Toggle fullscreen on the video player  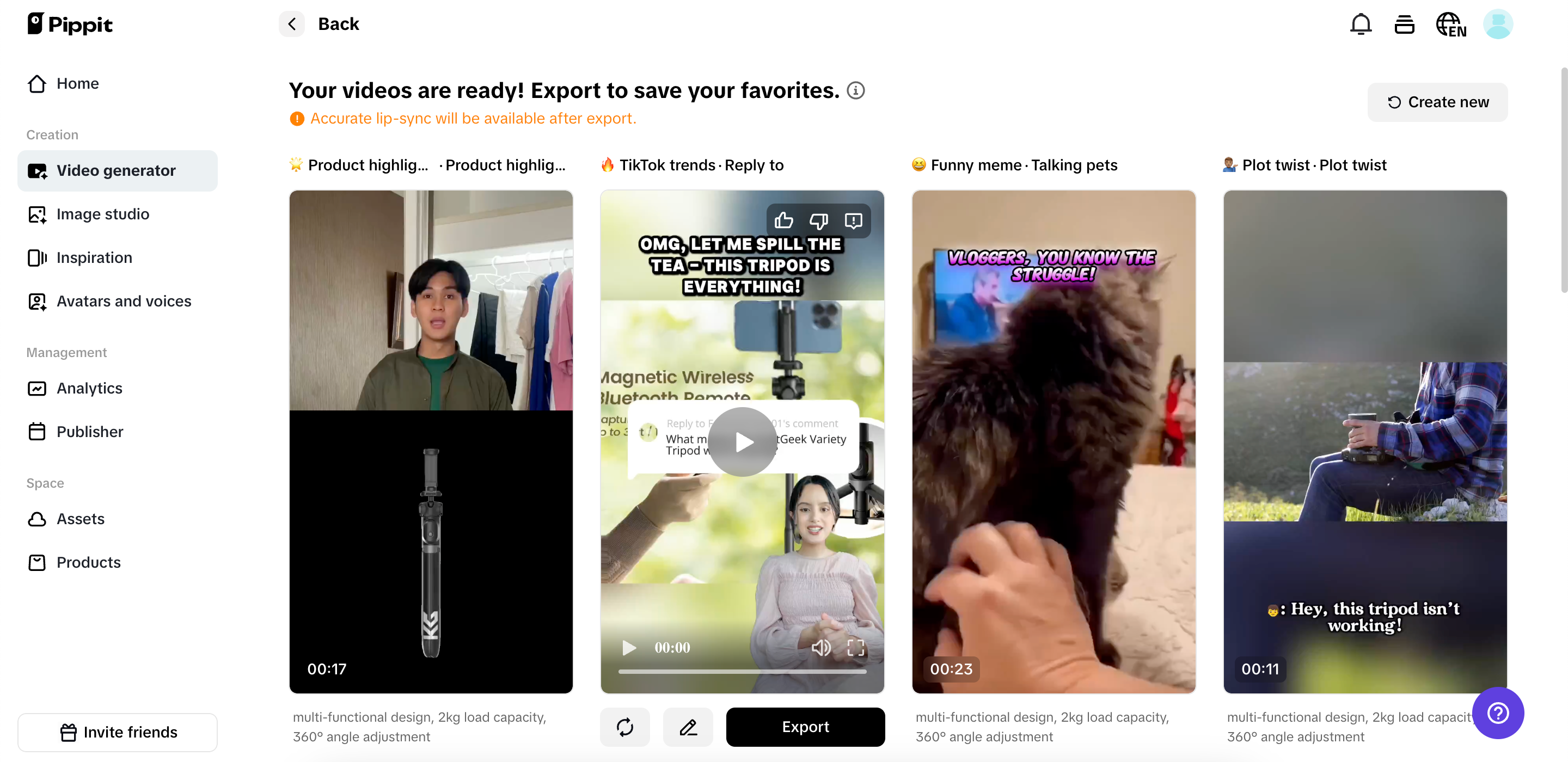[x=856, y=648]
